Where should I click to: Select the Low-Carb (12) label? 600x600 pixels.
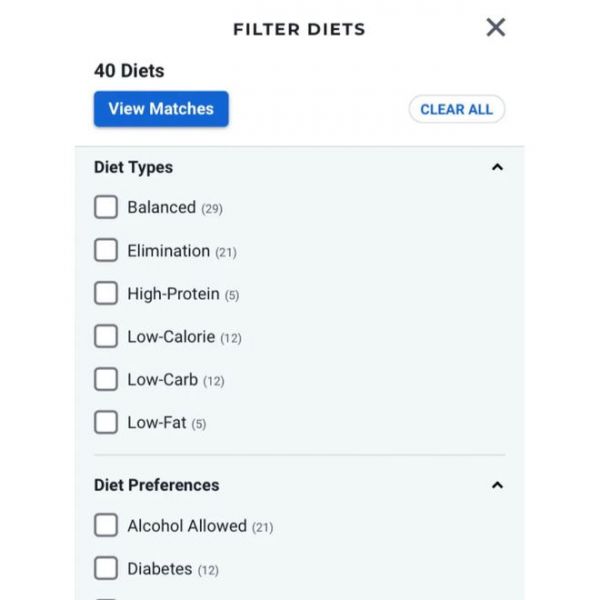click(176, 380)
